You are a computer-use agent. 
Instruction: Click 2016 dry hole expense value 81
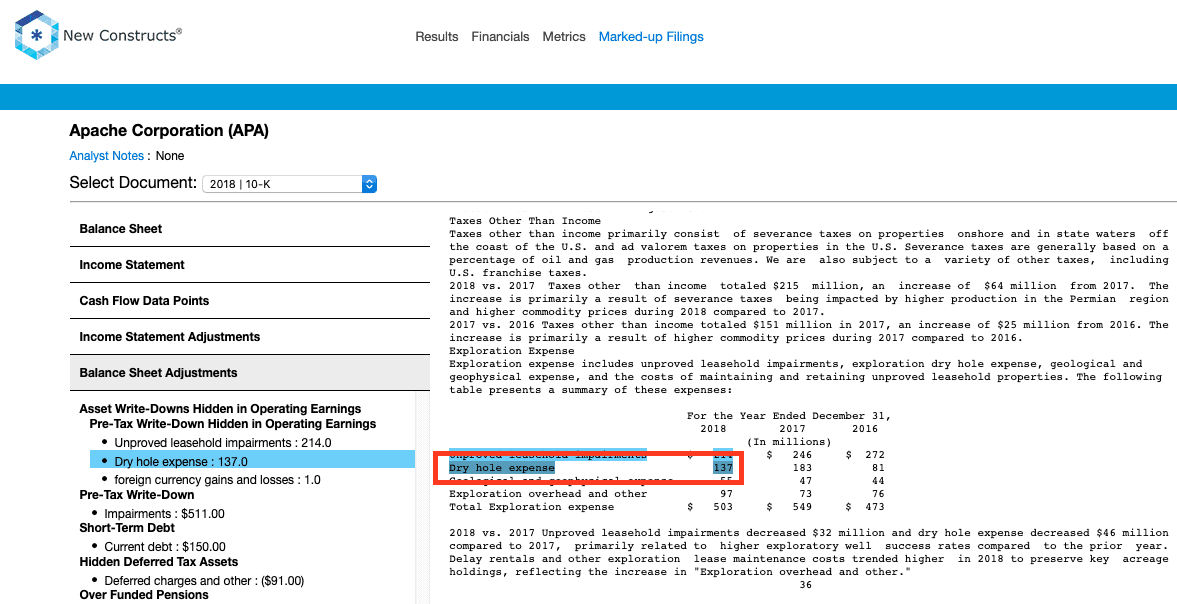pyautogui.click(x=878, y=467)
